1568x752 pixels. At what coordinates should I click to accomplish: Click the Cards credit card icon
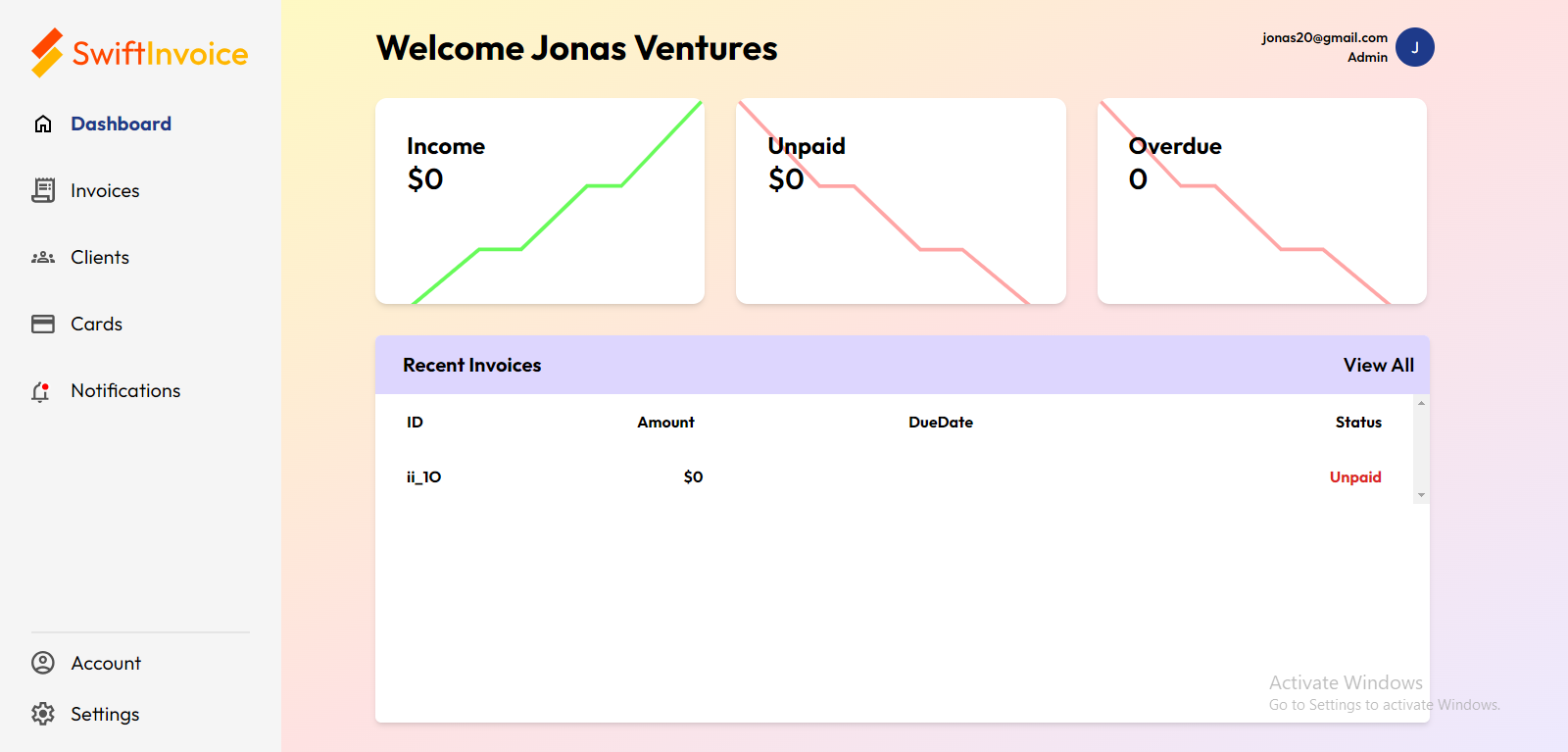tap(43, 324)
